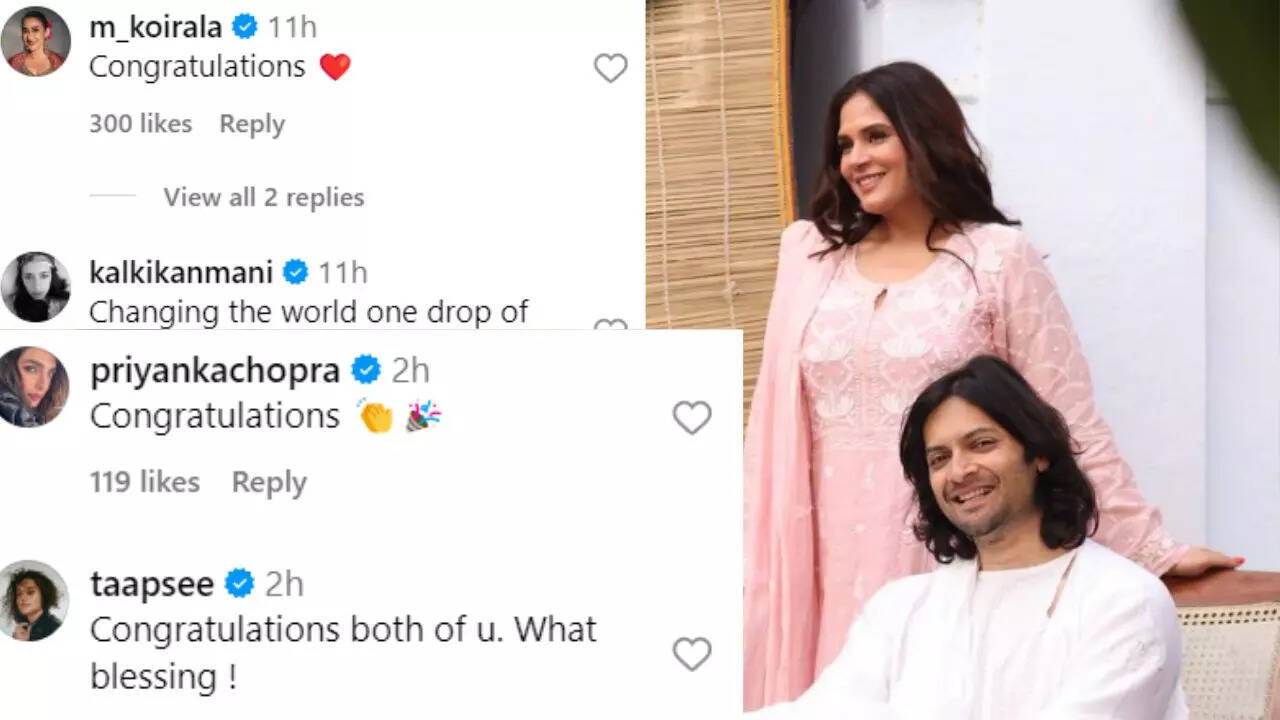1280x720 pixels.
Task: Open kalkikanmani's profile avatar
Action: 35,287
